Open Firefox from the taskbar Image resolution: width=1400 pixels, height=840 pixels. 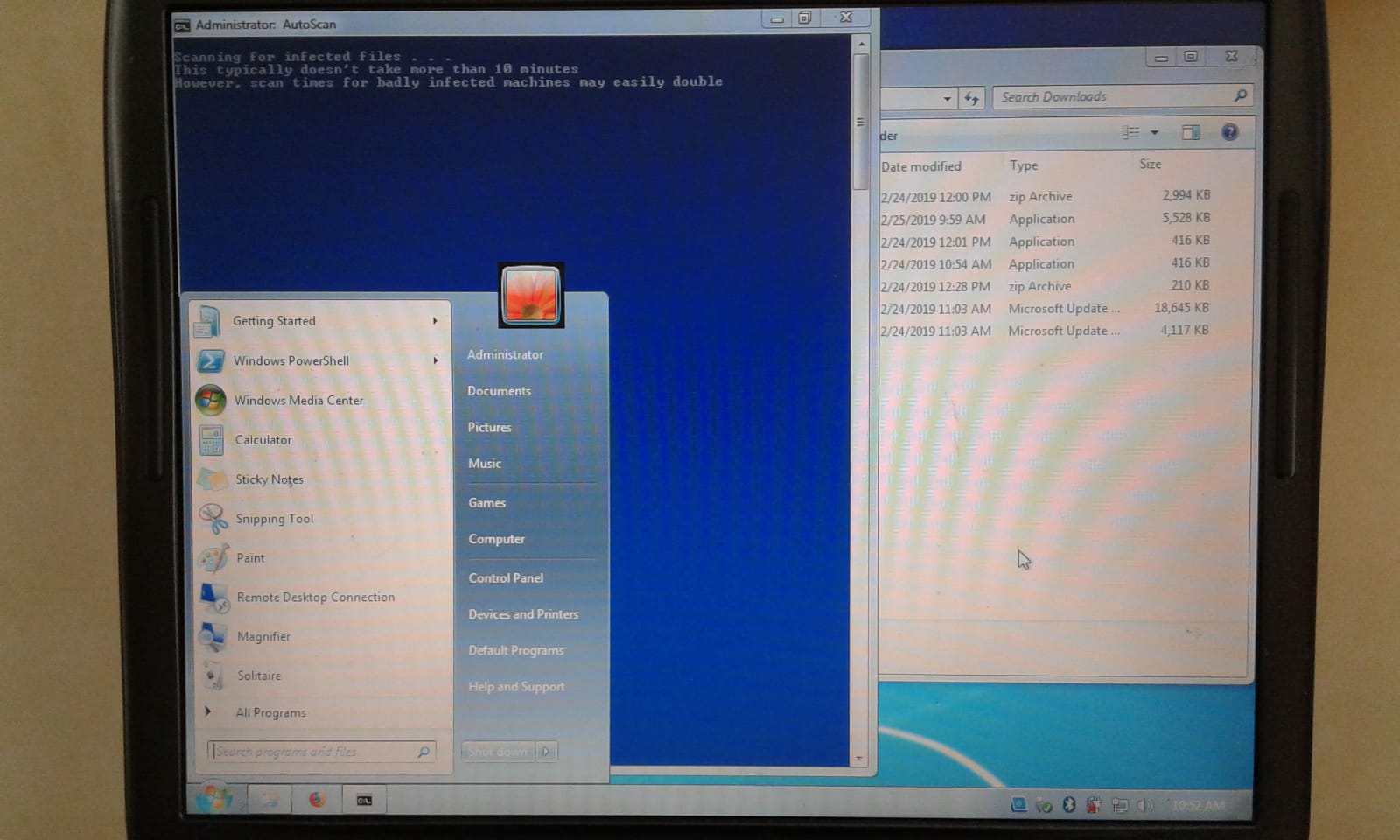tap(317, 800)
